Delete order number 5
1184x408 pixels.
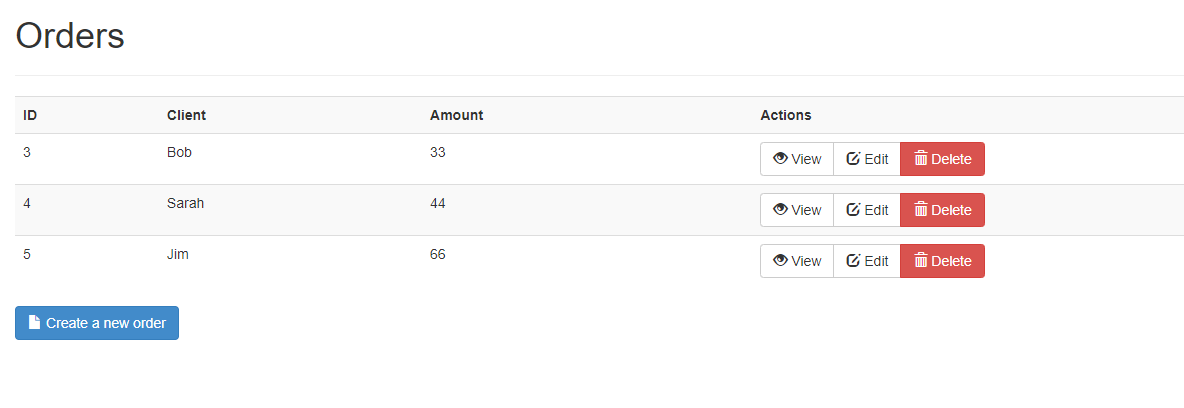(942, 261)
